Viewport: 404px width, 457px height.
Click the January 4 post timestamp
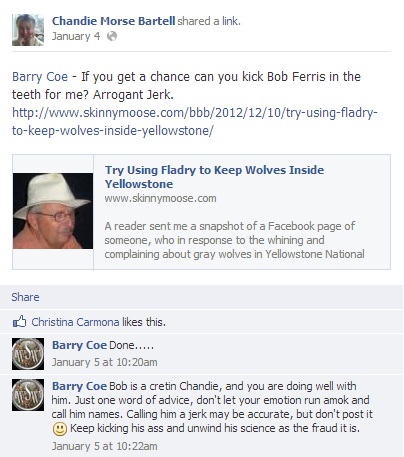point(76,36)
